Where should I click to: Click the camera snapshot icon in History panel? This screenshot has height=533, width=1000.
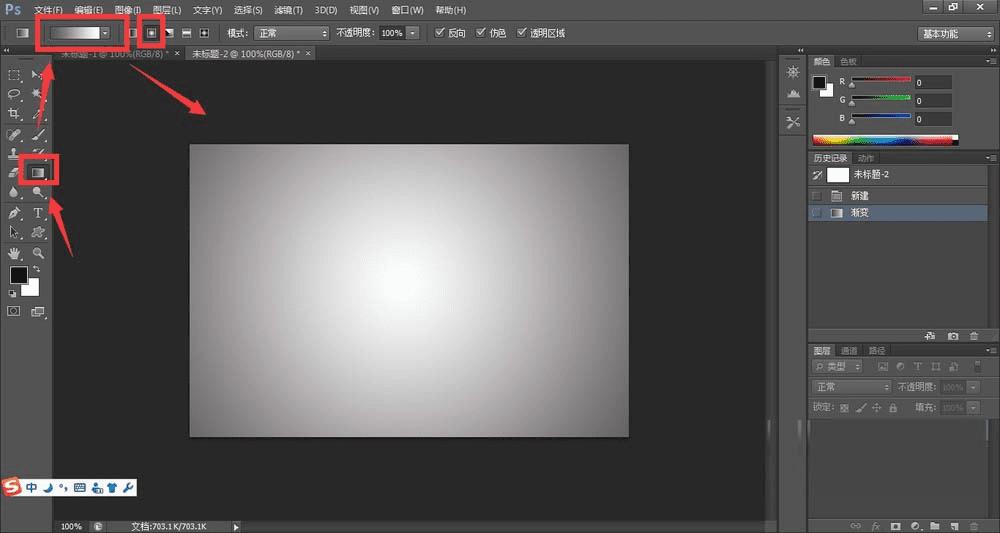953,336
